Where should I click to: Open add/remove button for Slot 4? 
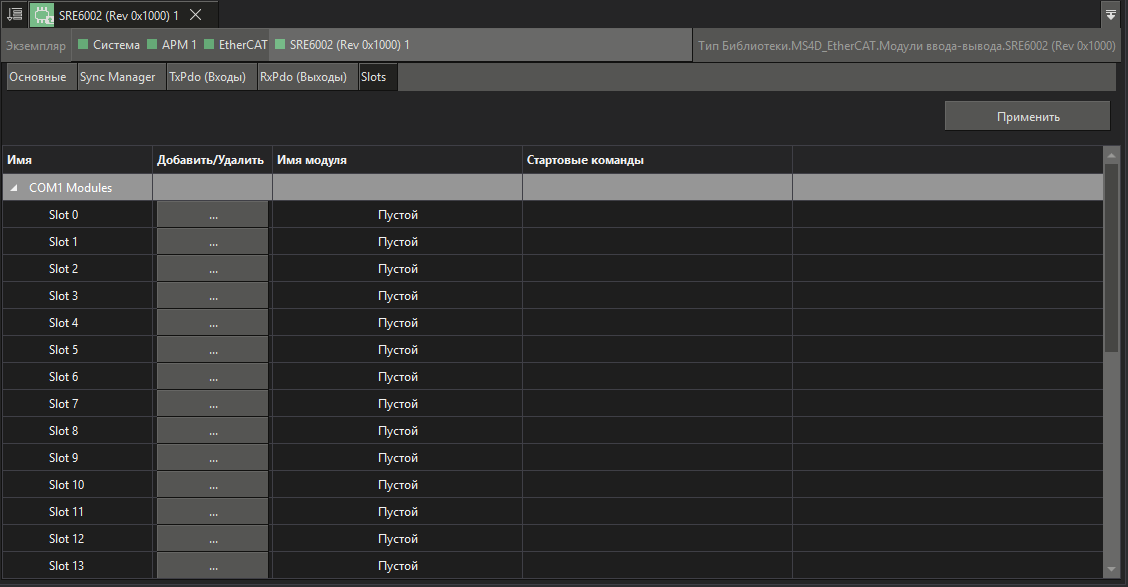[213, 323]
